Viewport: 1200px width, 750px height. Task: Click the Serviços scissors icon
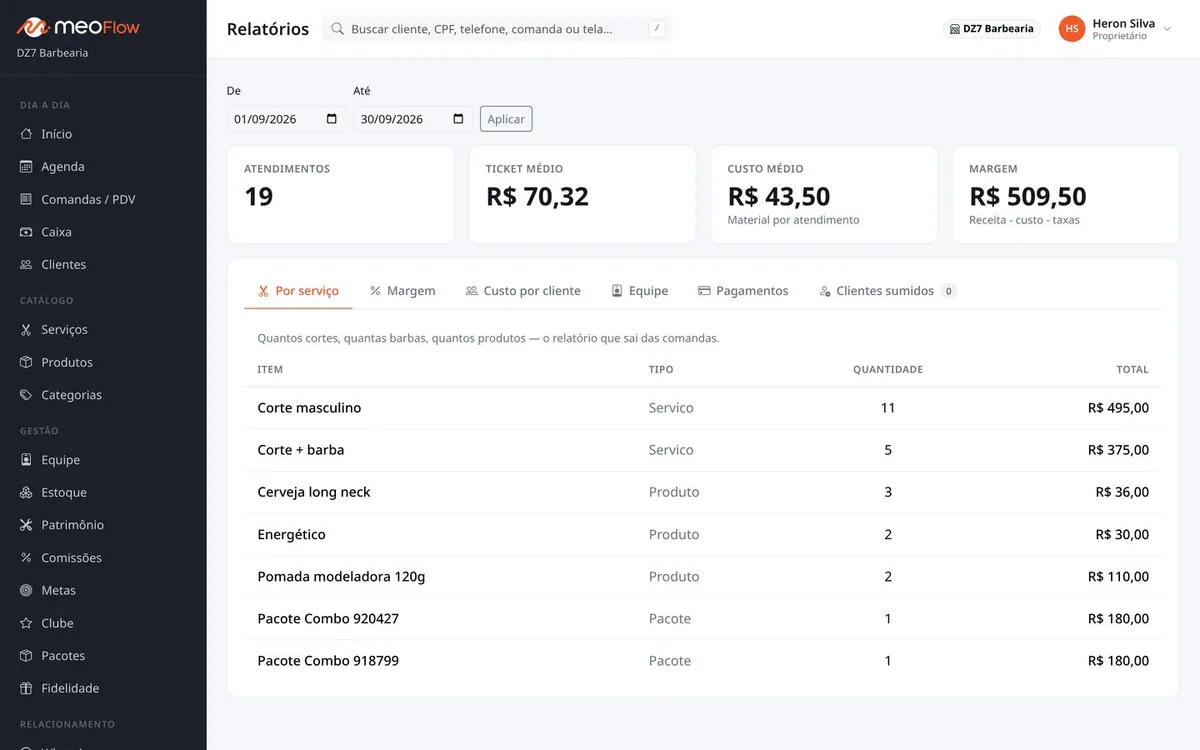point(26,330)
